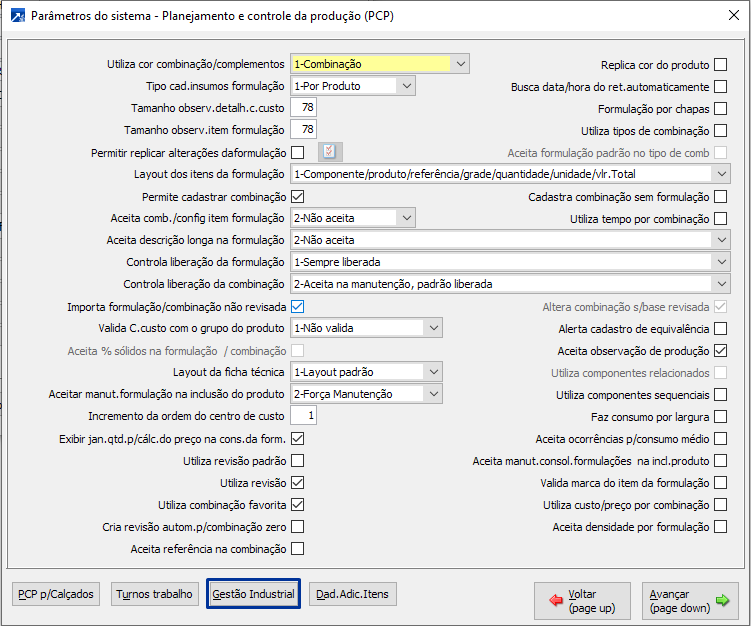Uncheck Permite cadastrar combinação
This screenshot has width=751, height=626.
point(297,196)
